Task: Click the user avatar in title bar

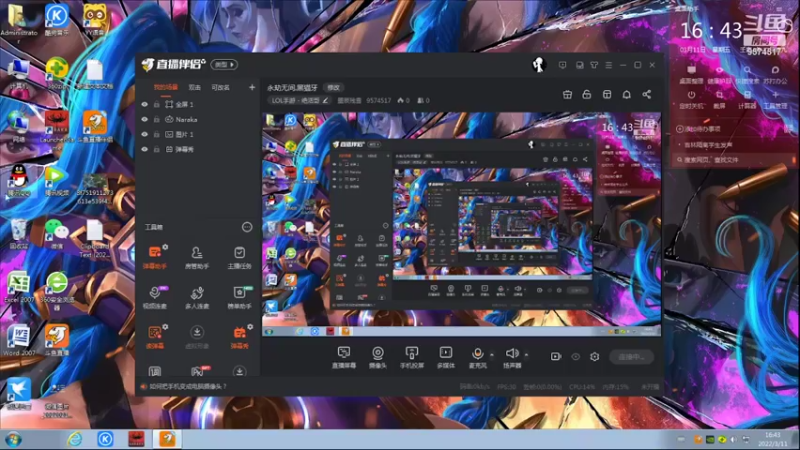Action: (539, 65)
